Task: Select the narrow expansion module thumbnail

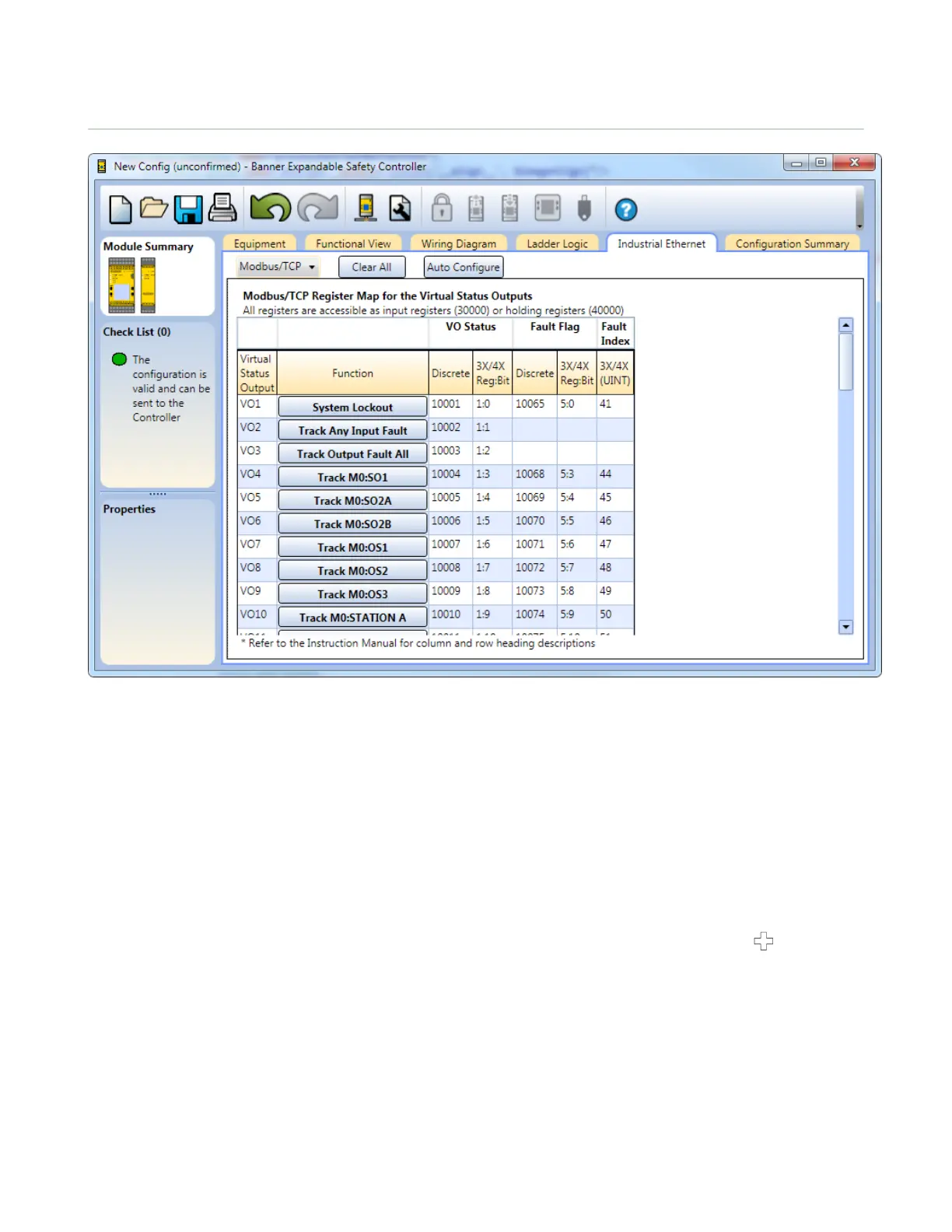Action: click(148, 285)
